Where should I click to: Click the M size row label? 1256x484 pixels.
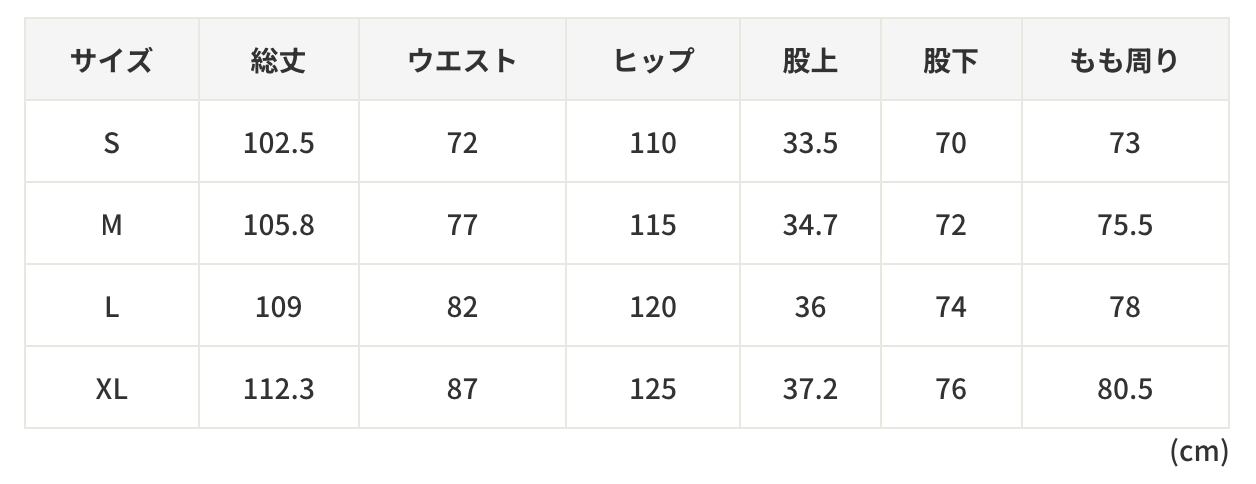[111, 225]
